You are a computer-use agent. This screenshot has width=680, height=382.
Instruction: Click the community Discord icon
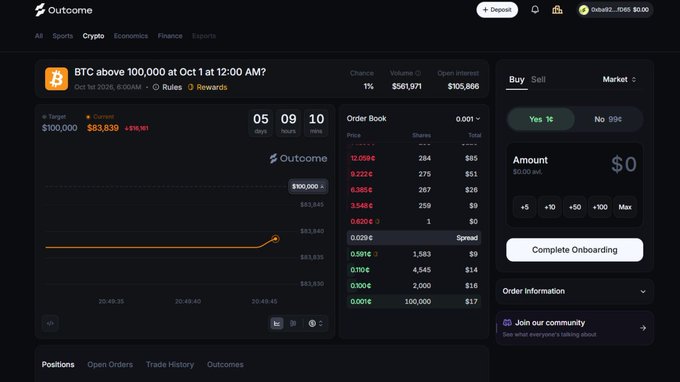pyautogui.click(x=507, y=323)
